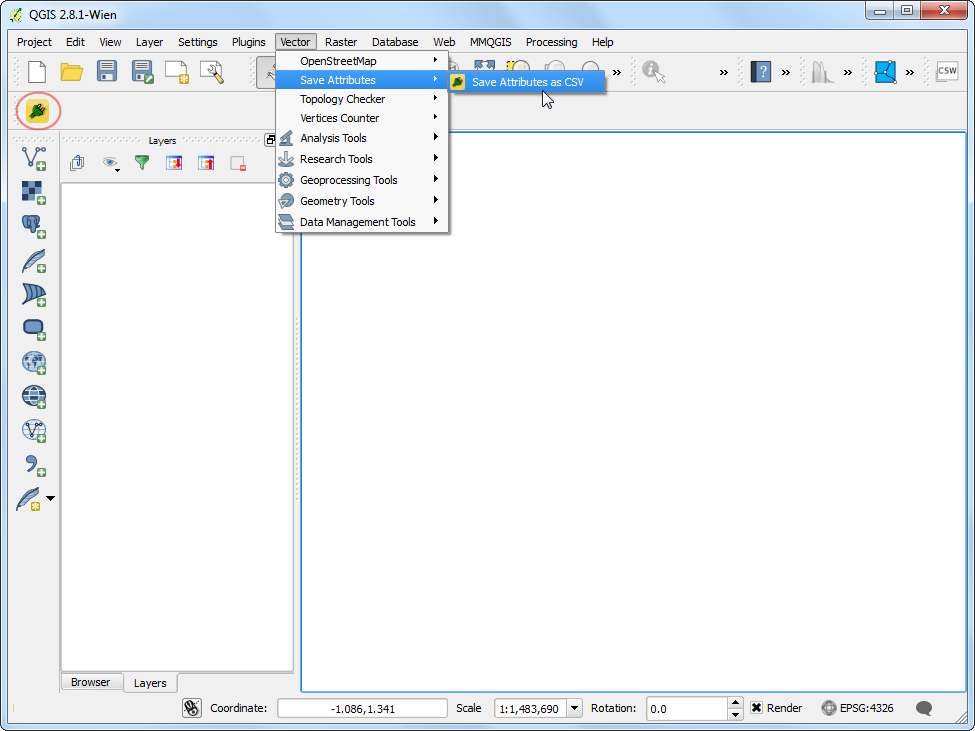The image size is (975, 731).
Task: Switch to the Browser tab
Action: [x=91, y=682]
